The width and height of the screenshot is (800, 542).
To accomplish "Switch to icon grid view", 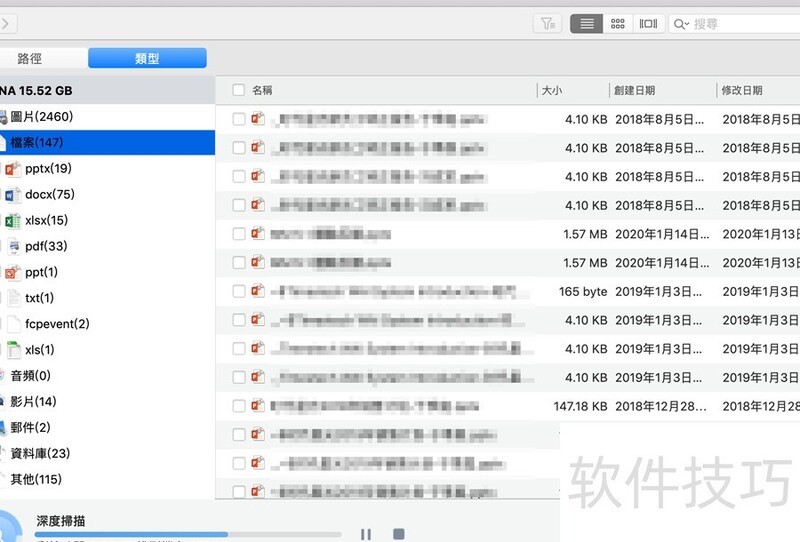I will [618, 23].
